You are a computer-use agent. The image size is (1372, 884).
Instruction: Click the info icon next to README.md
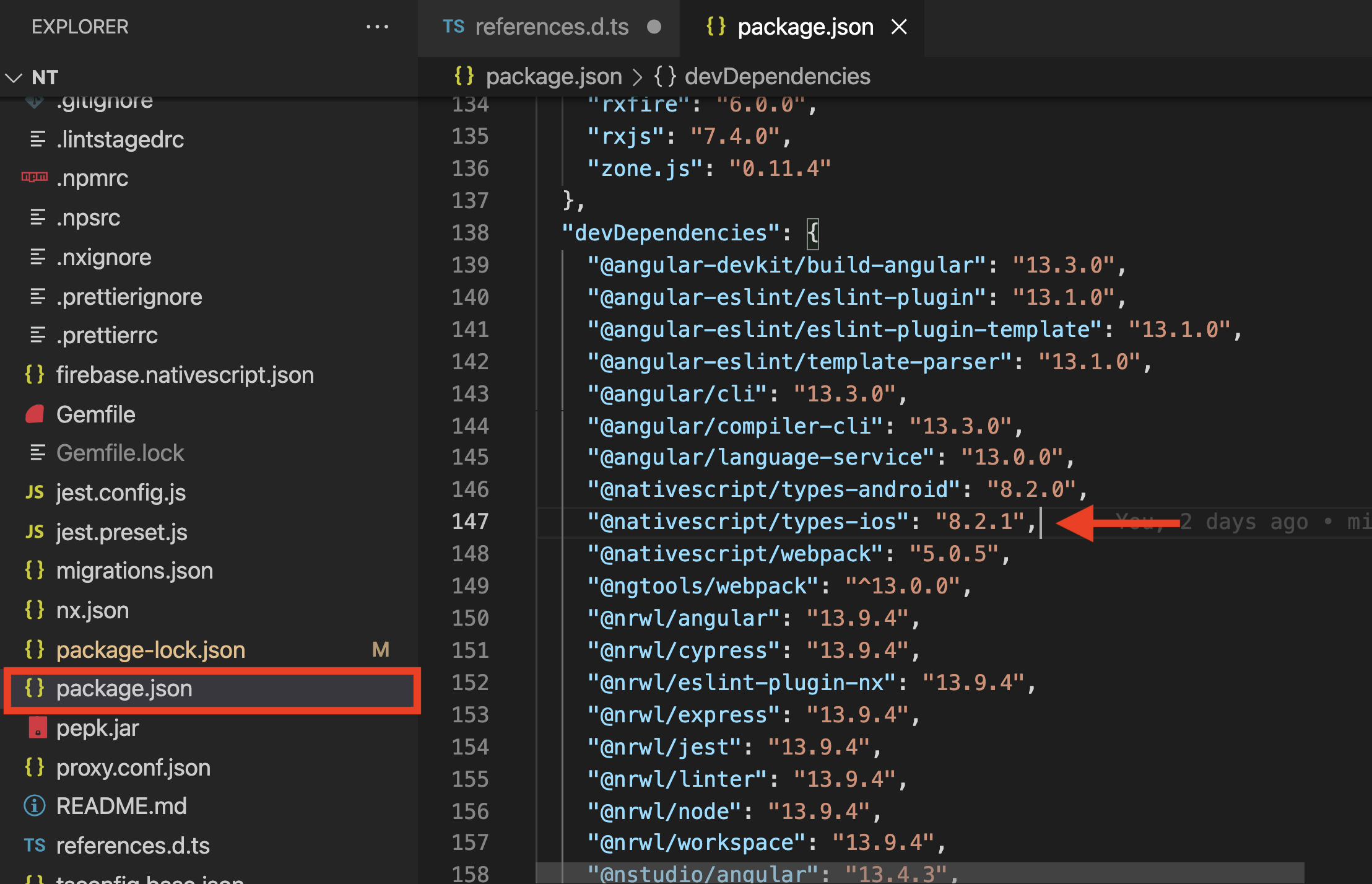point(35,806)
